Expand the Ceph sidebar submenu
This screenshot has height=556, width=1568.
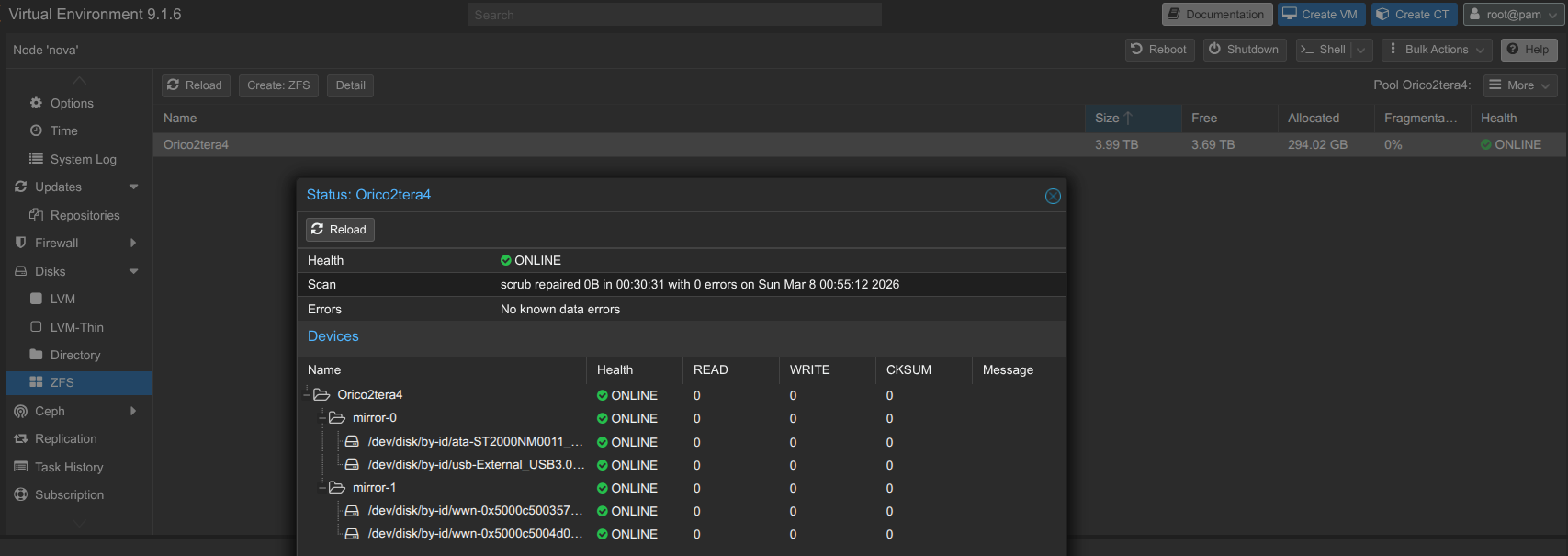click(134, 411)
